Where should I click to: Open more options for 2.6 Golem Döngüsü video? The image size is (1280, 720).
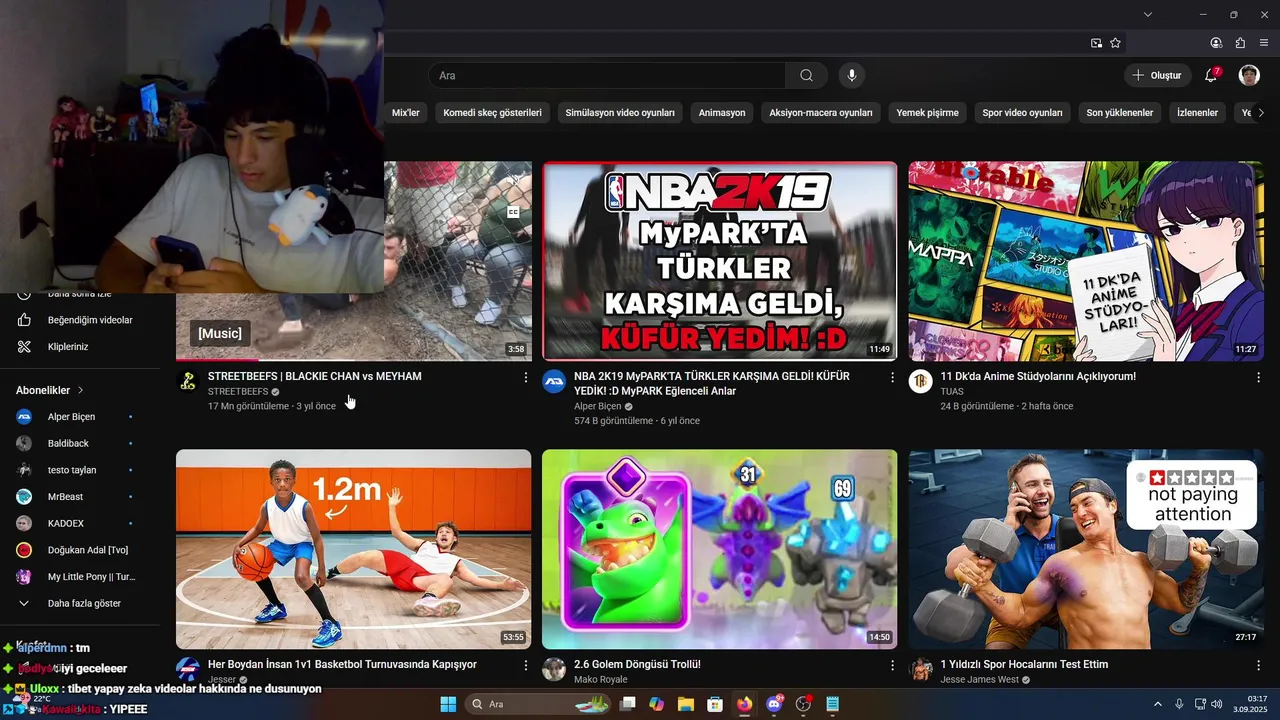coord(892,665)
